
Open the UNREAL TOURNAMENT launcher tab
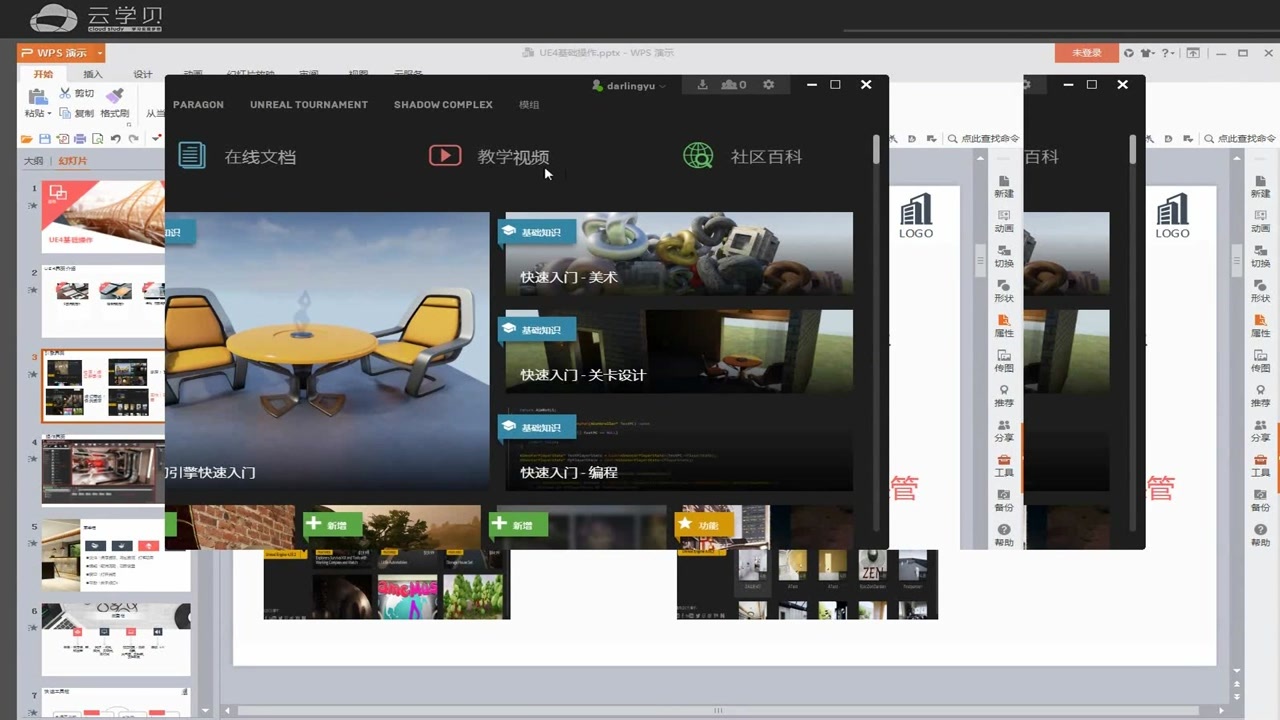coord(309,105)
